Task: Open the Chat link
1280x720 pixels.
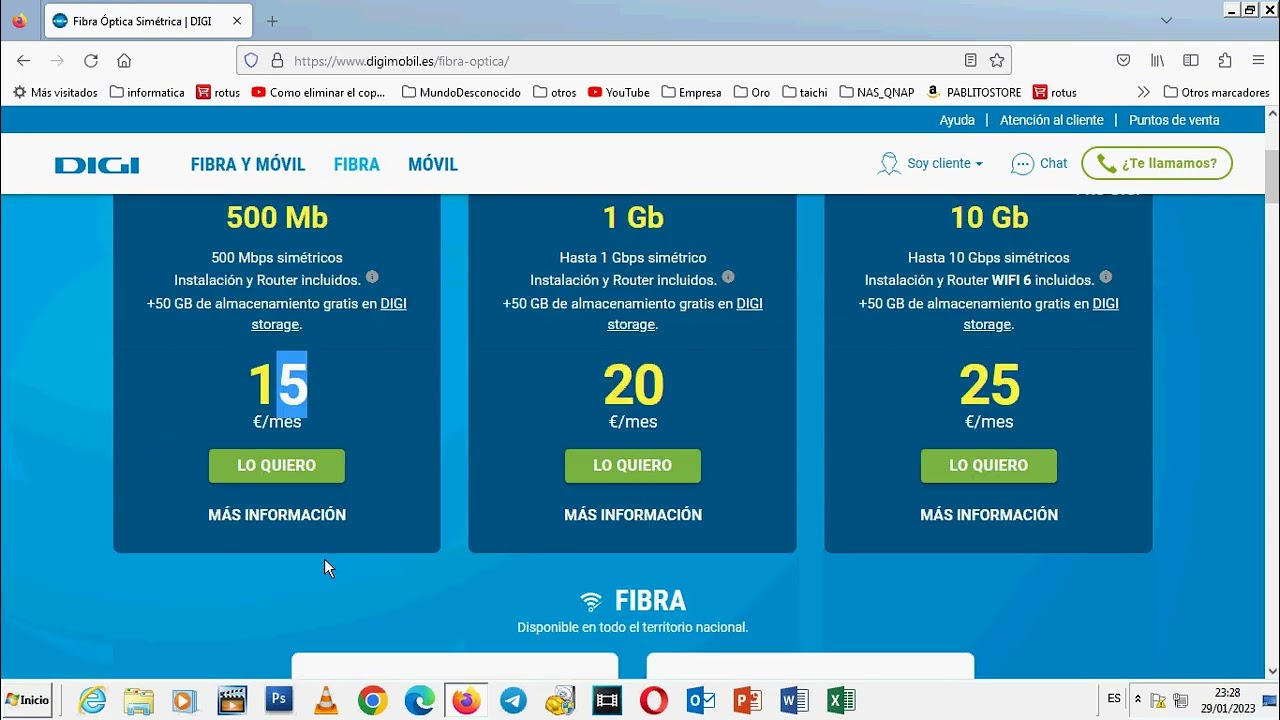Action: [x=1040, y=163]
